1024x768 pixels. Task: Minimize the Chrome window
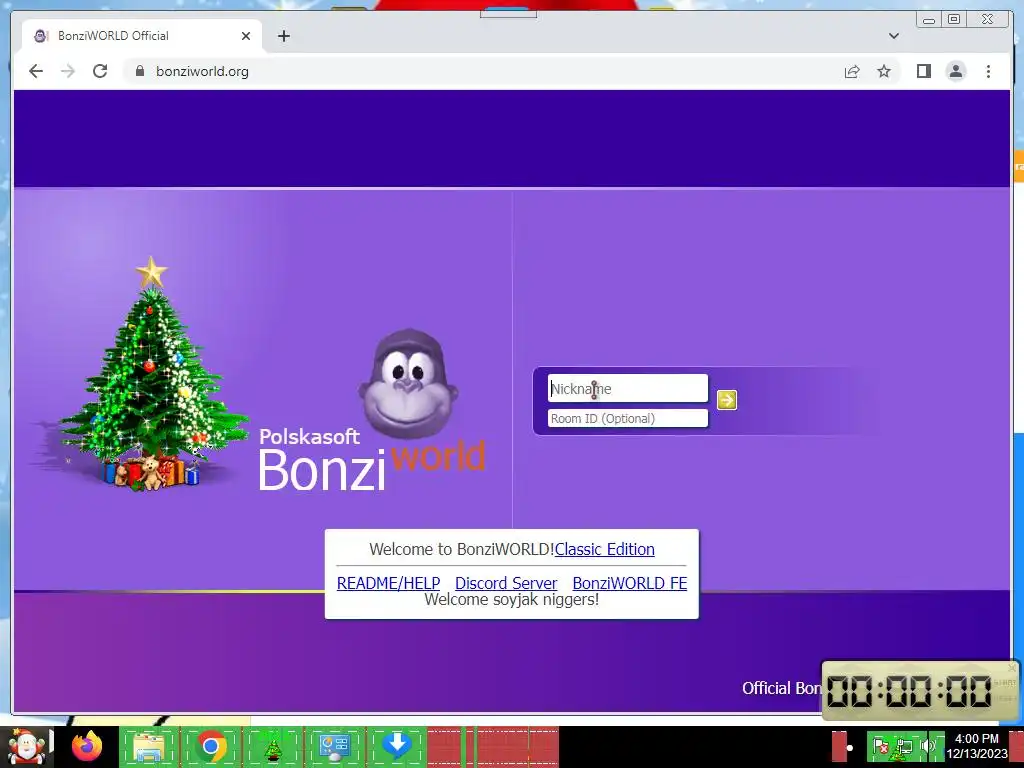point(929,20)
